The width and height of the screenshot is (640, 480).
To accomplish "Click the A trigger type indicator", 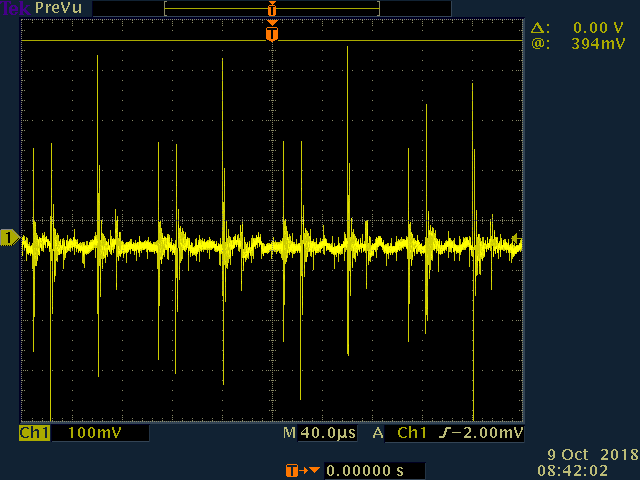I will pyautogui.click(x=378, y=433).
